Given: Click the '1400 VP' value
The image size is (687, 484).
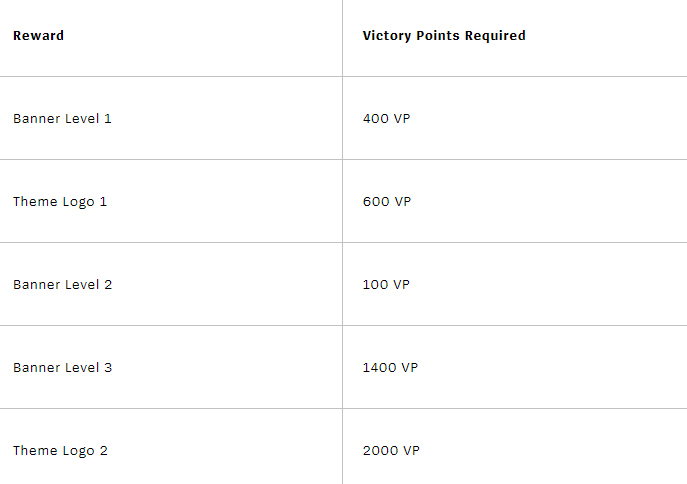Looking at the screenshot, I should 390,368.
